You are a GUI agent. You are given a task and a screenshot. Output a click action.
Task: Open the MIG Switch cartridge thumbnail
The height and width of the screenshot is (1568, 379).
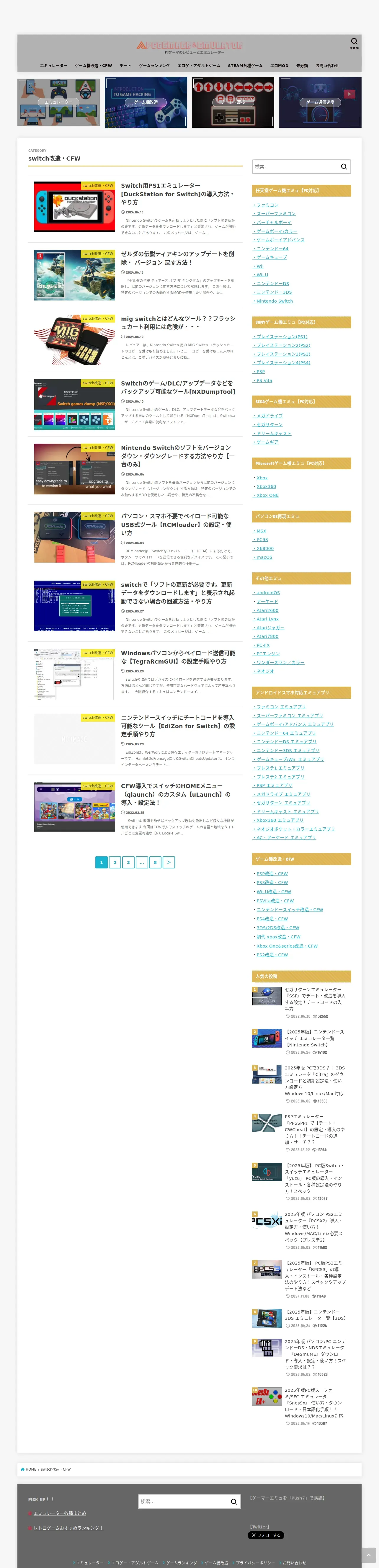pos(74,340)
